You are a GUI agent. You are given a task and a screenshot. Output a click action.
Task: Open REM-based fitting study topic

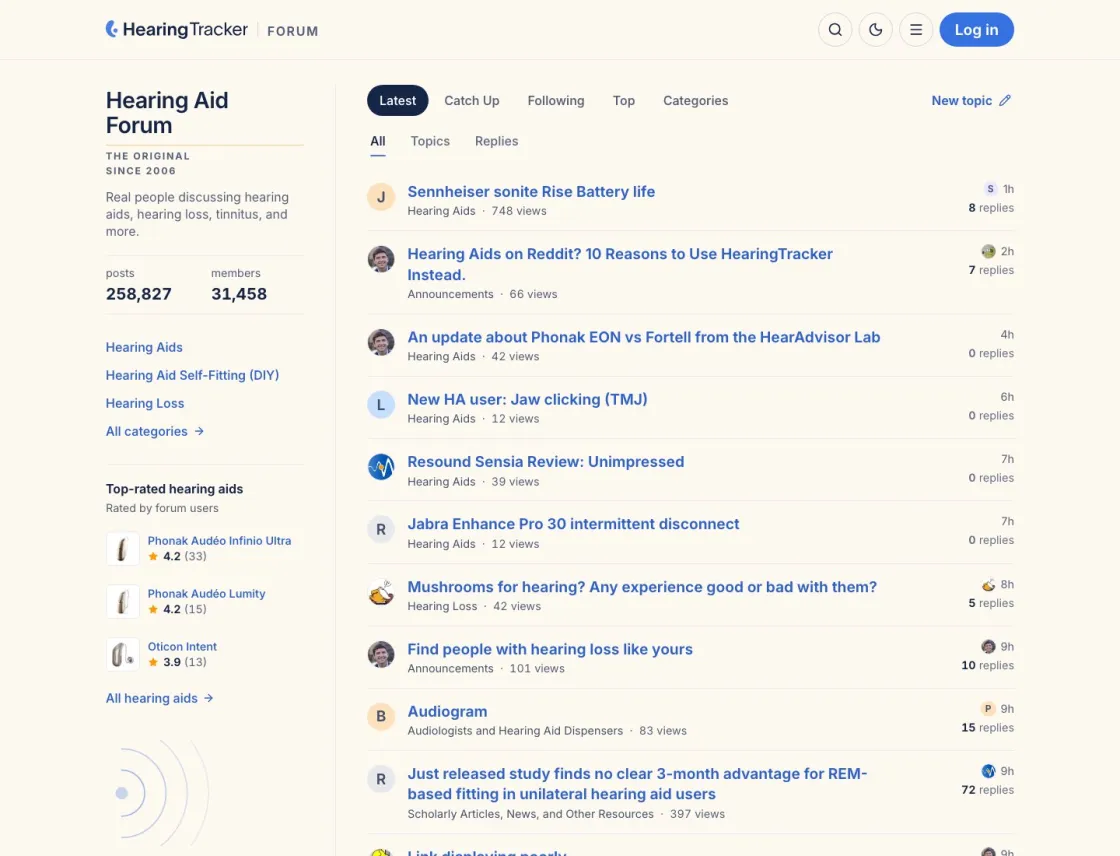(637, 784)
